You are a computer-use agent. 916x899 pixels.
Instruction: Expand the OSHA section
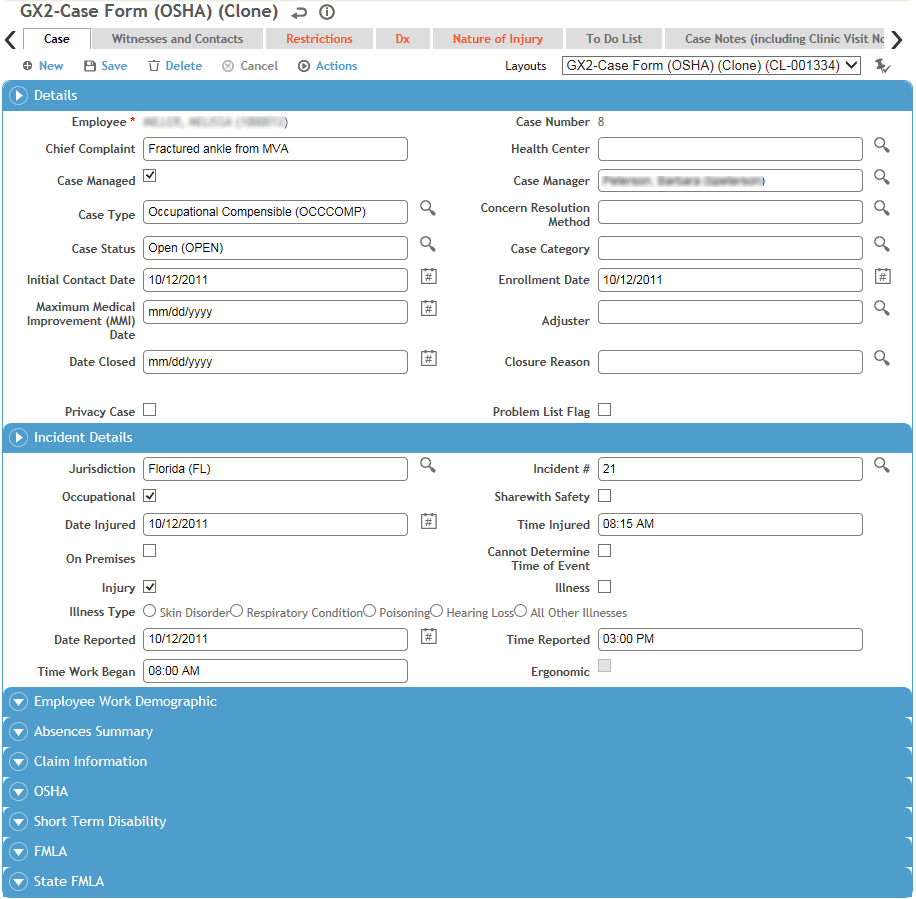18,792
